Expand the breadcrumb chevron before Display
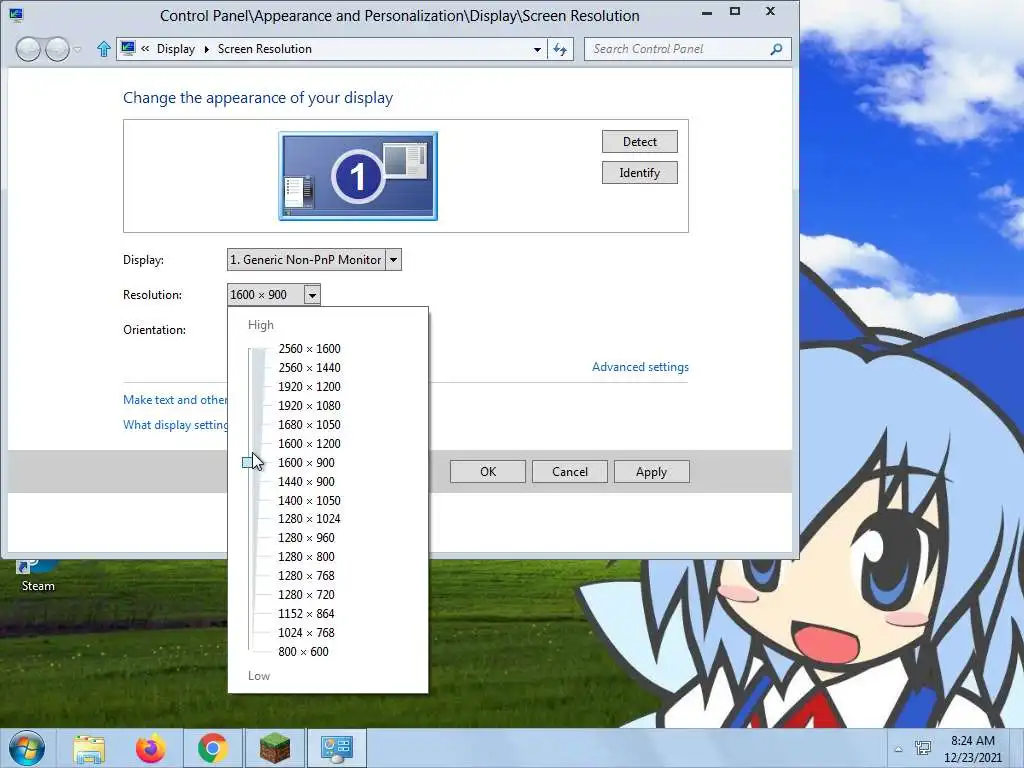 (x=145, y=48)
